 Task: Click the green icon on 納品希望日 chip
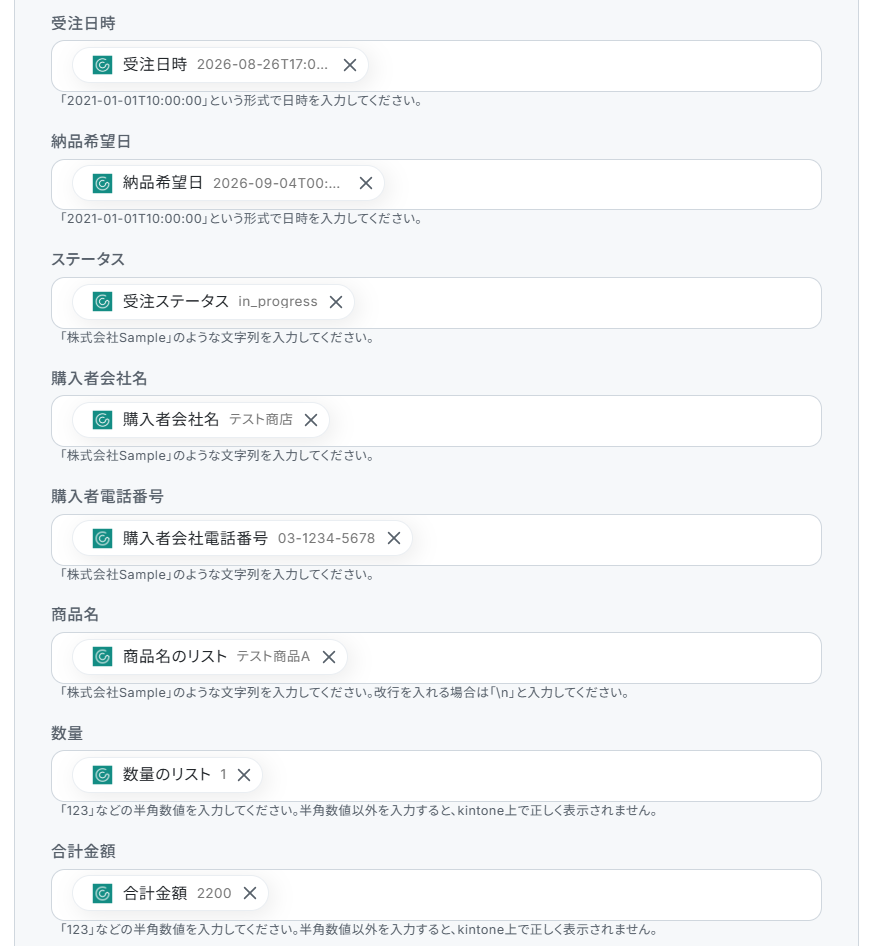click(x=103, y=183)
